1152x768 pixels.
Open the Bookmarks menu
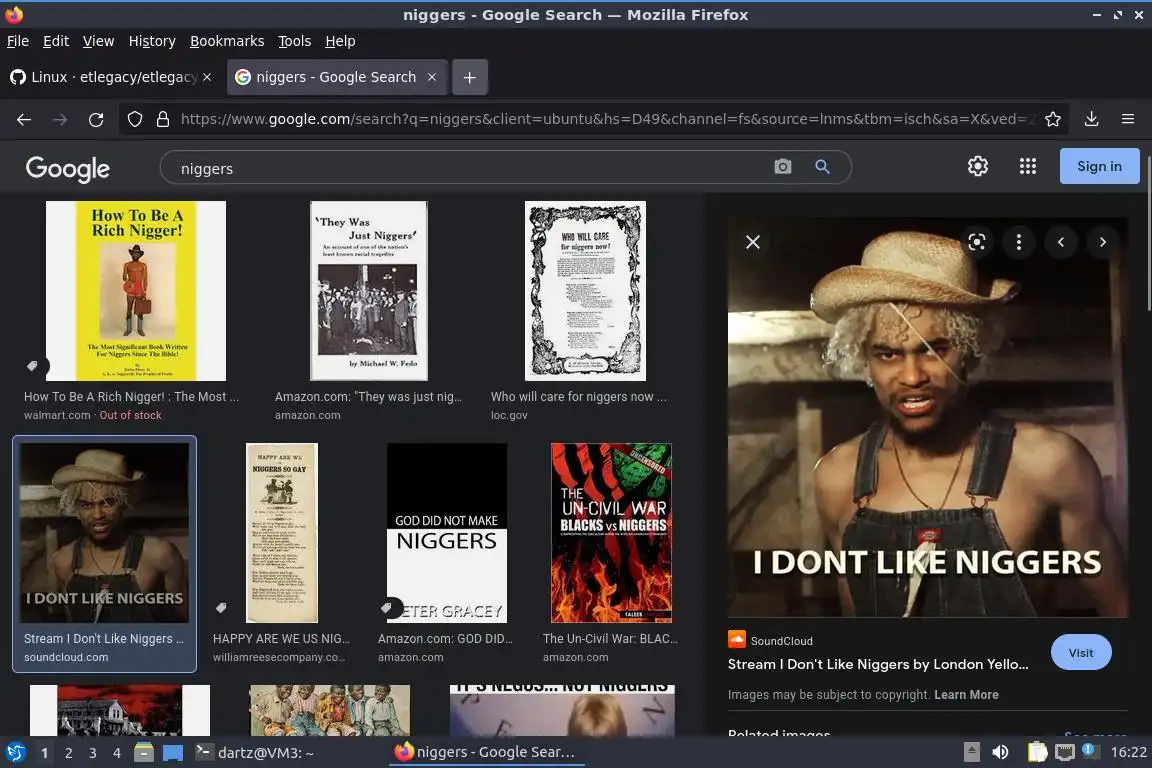(x=227, y=41)
